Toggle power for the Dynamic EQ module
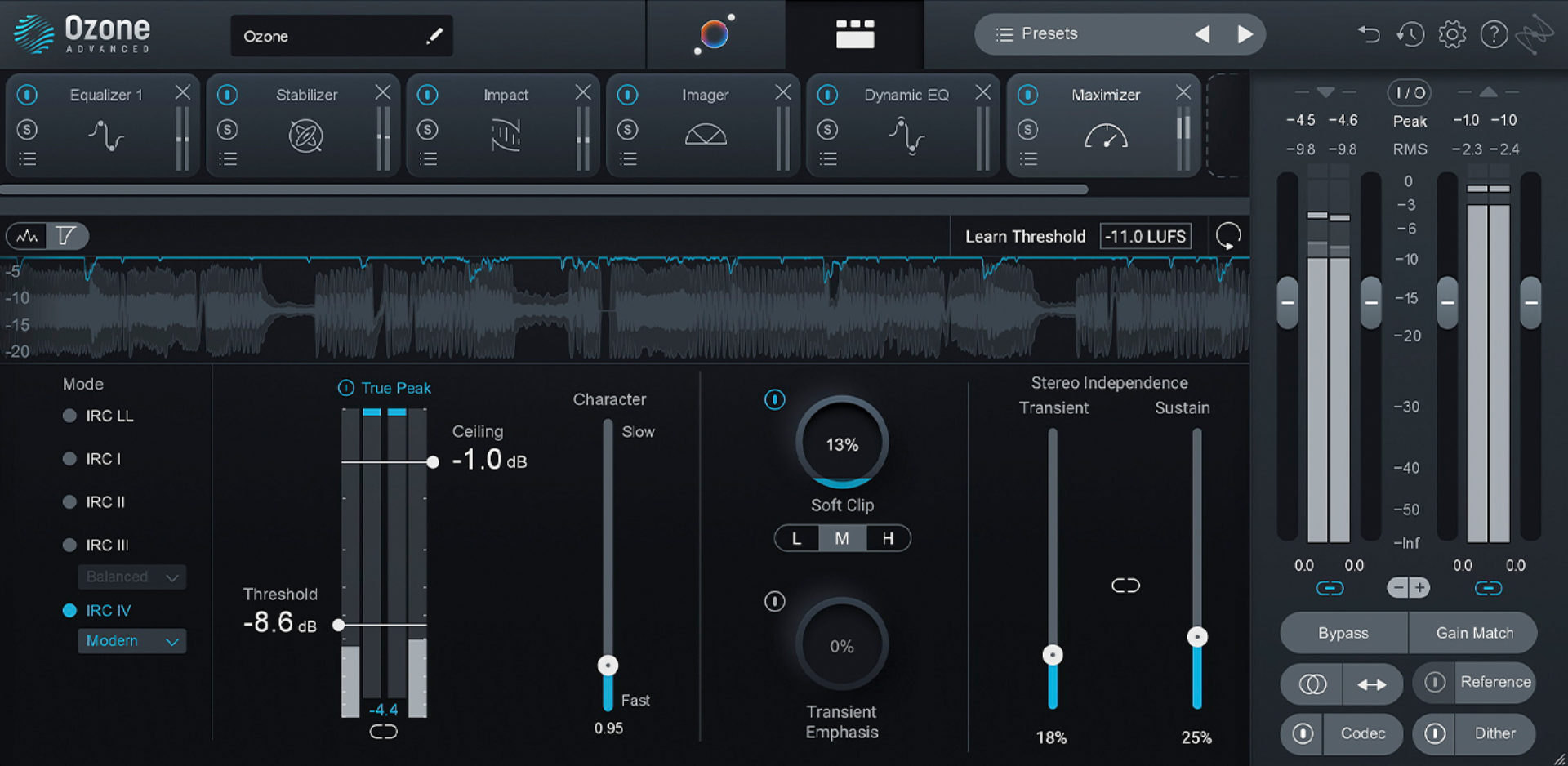 (827, 95)
